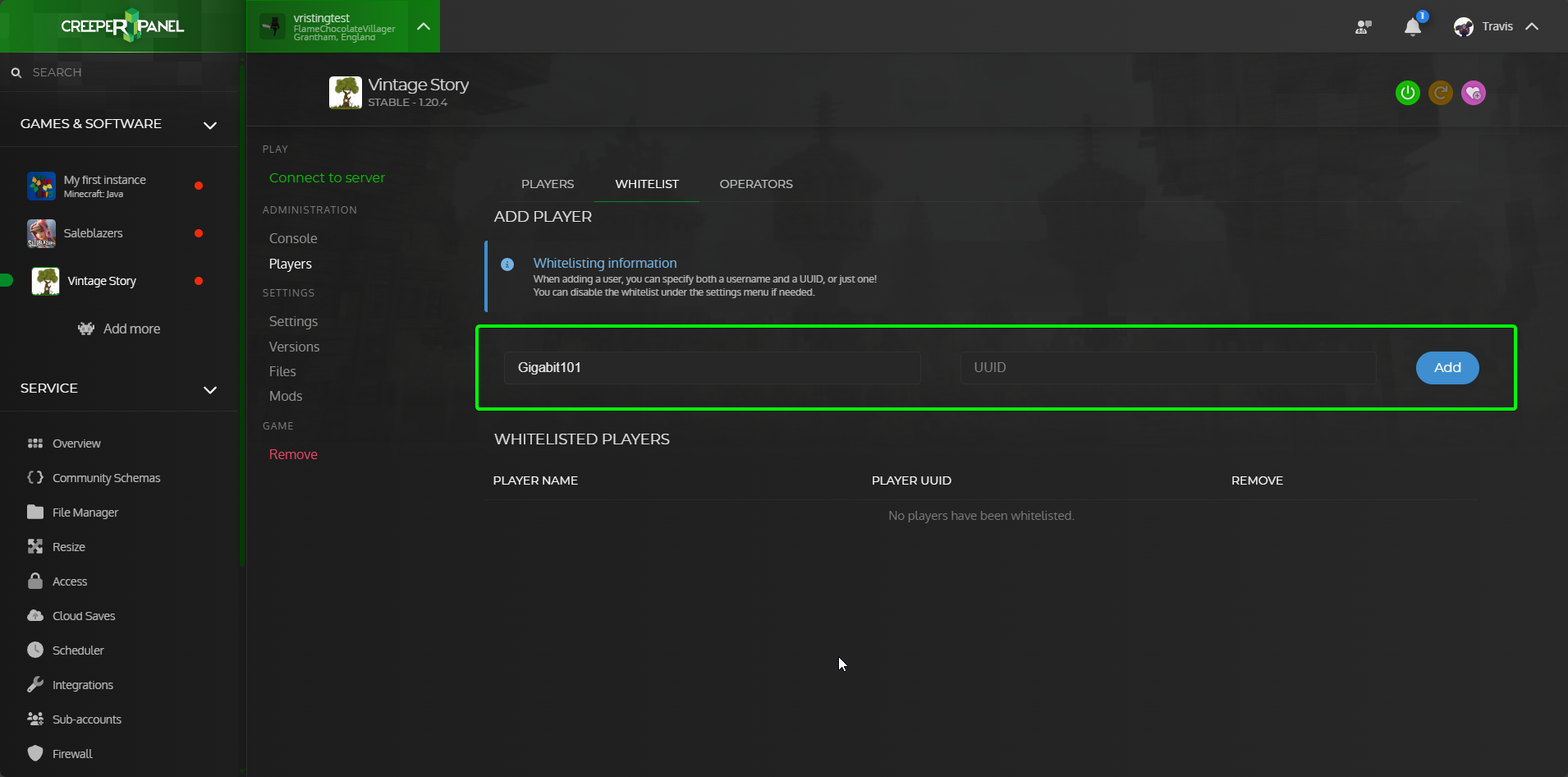Open My first instance Minecraft icon
The image size is (1568, 777).
pyautogui.click(x=41, y=186)
